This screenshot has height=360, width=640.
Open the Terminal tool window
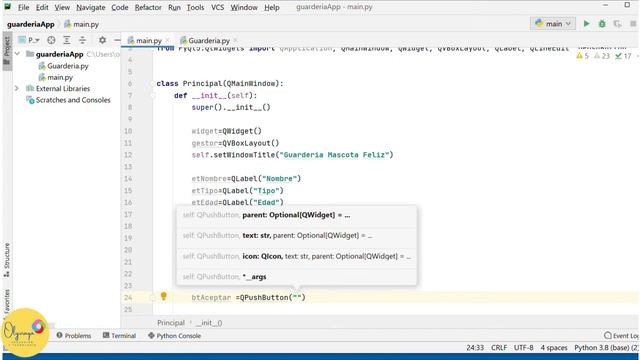tap(119, 336)
